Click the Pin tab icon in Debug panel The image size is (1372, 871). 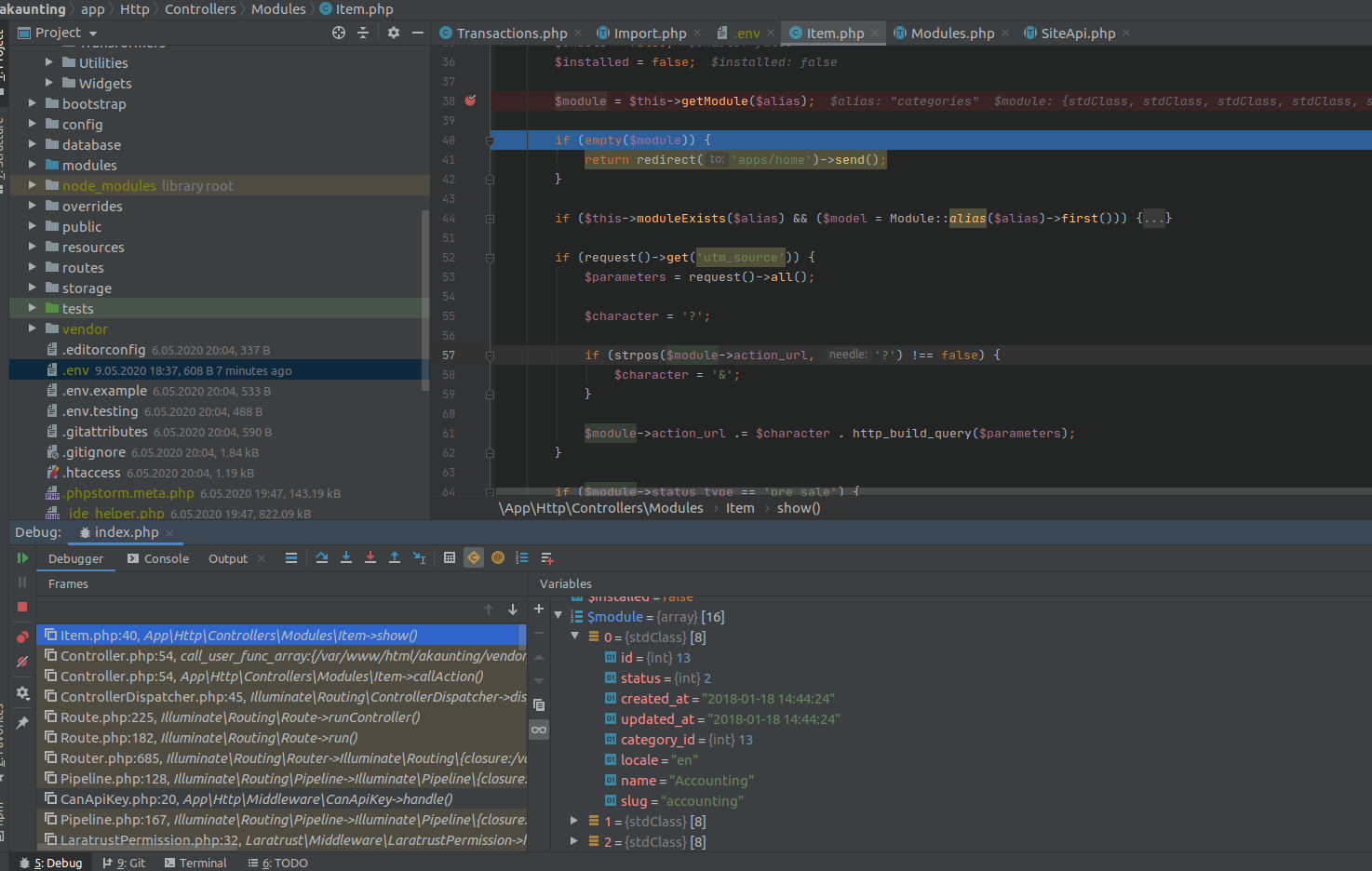(x=22, y=722)
